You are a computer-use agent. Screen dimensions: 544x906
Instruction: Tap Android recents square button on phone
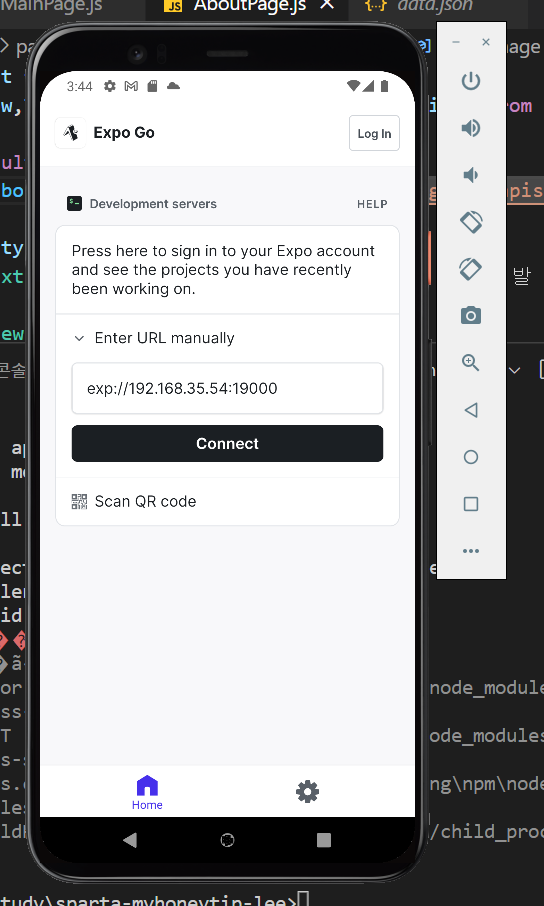point(324,840)
